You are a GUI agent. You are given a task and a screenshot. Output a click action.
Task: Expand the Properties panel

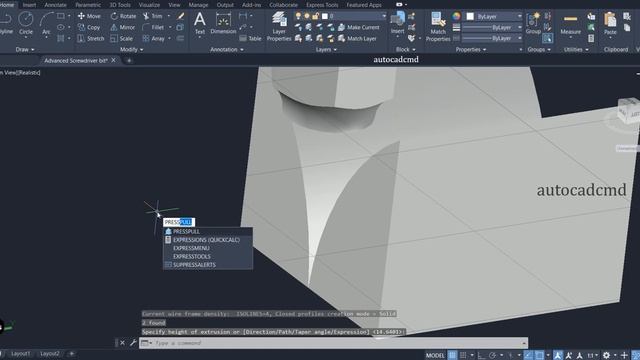471,49
